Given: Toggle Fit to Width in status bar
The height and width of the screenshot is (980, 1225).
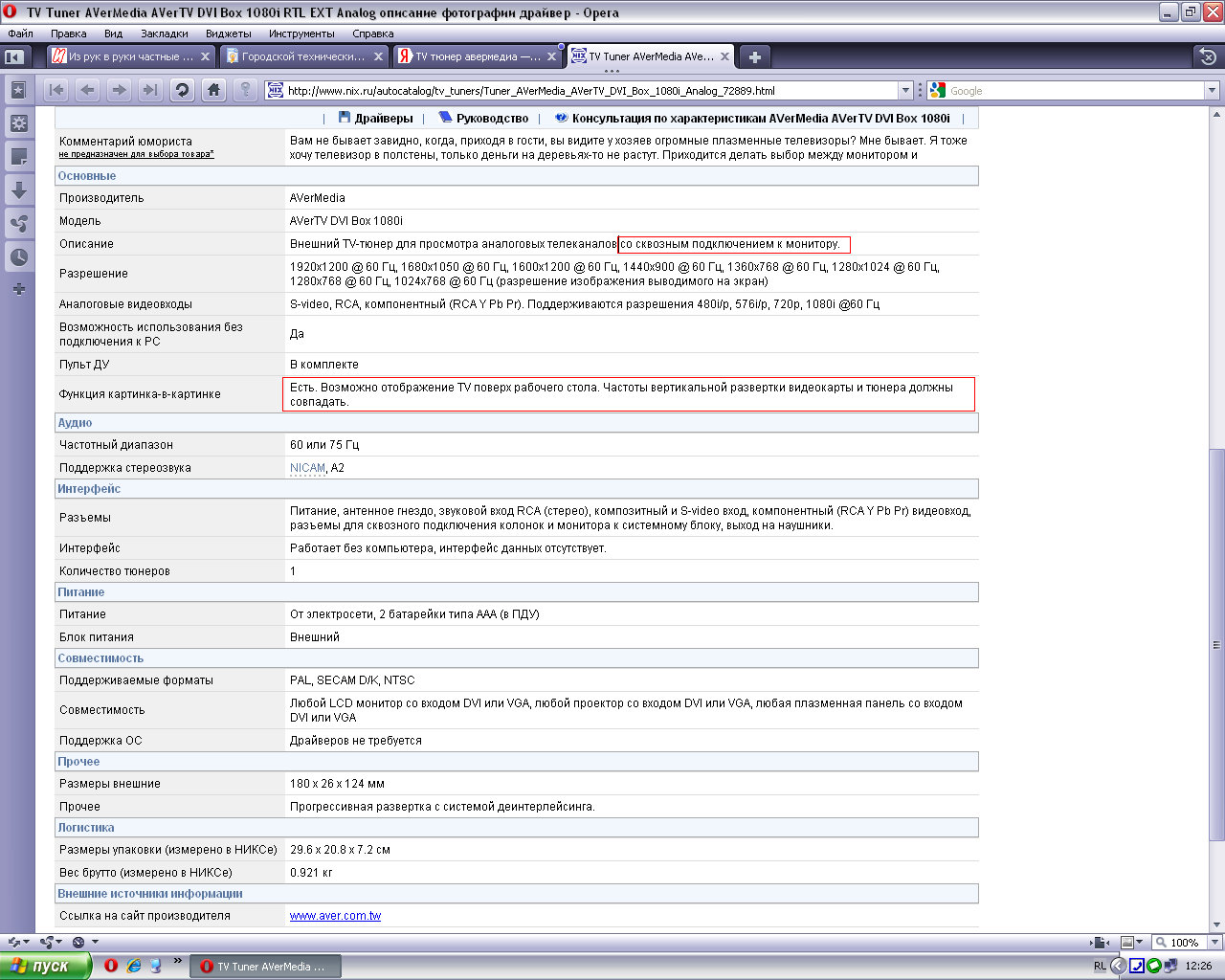Looking at the screenshot, I should (x=1102, y=943).
